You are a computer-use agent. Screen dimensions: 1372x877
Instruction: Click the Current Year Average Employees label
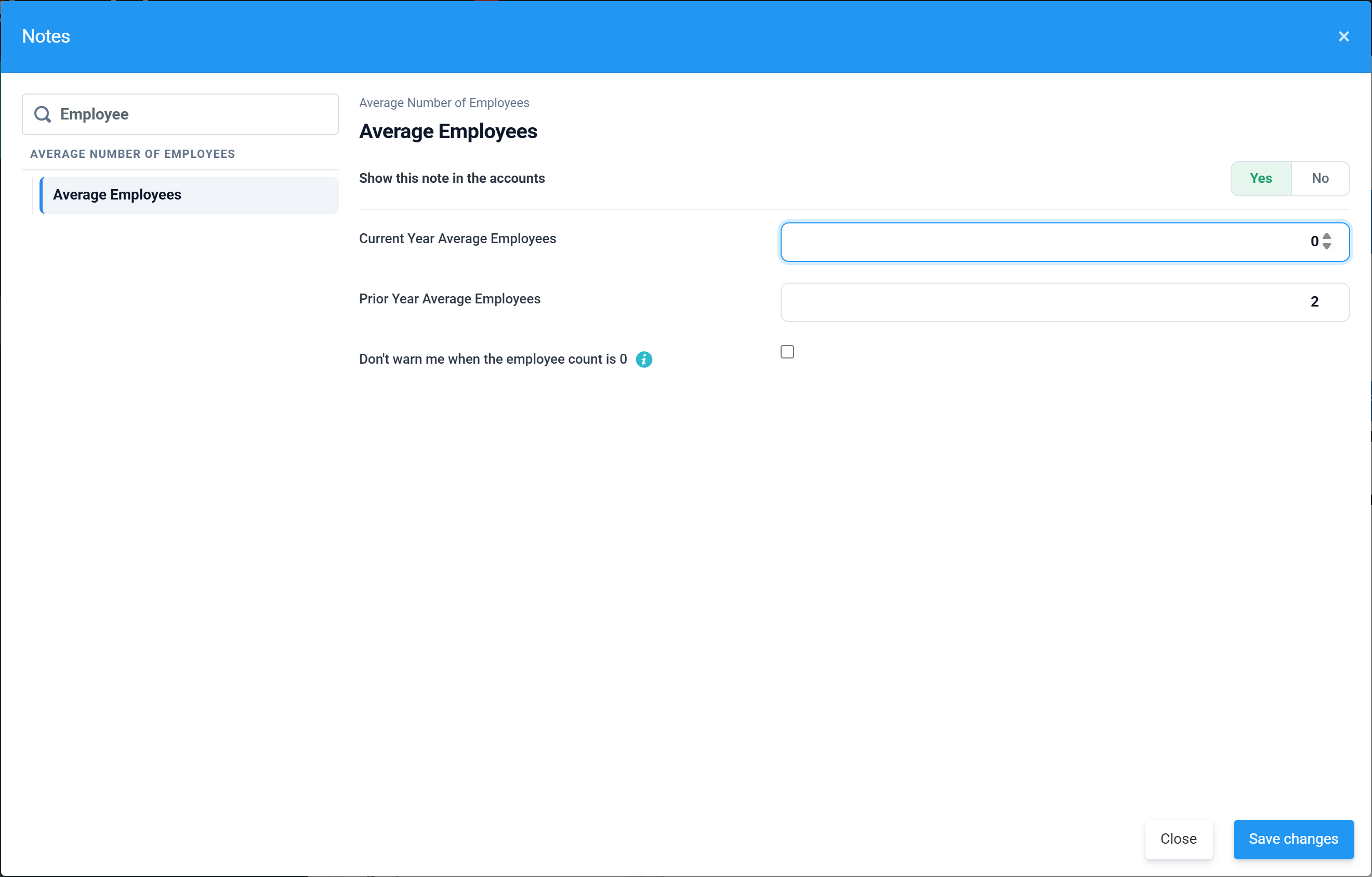coord(457,238)
